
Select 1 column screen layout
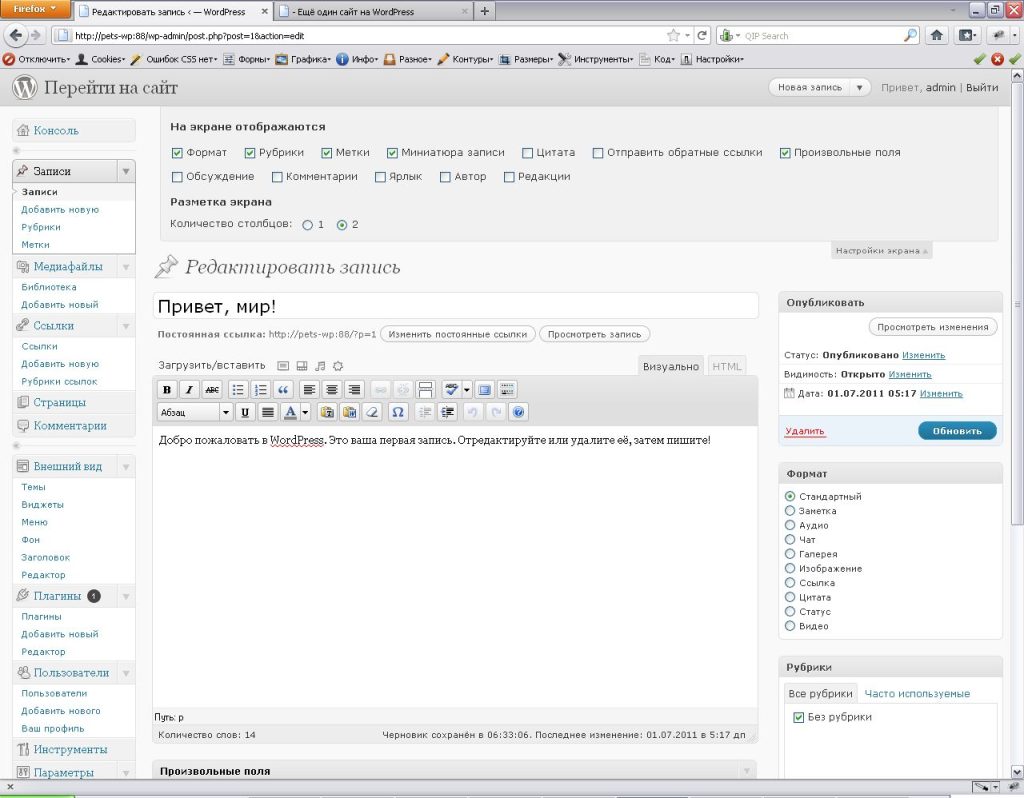308,225
